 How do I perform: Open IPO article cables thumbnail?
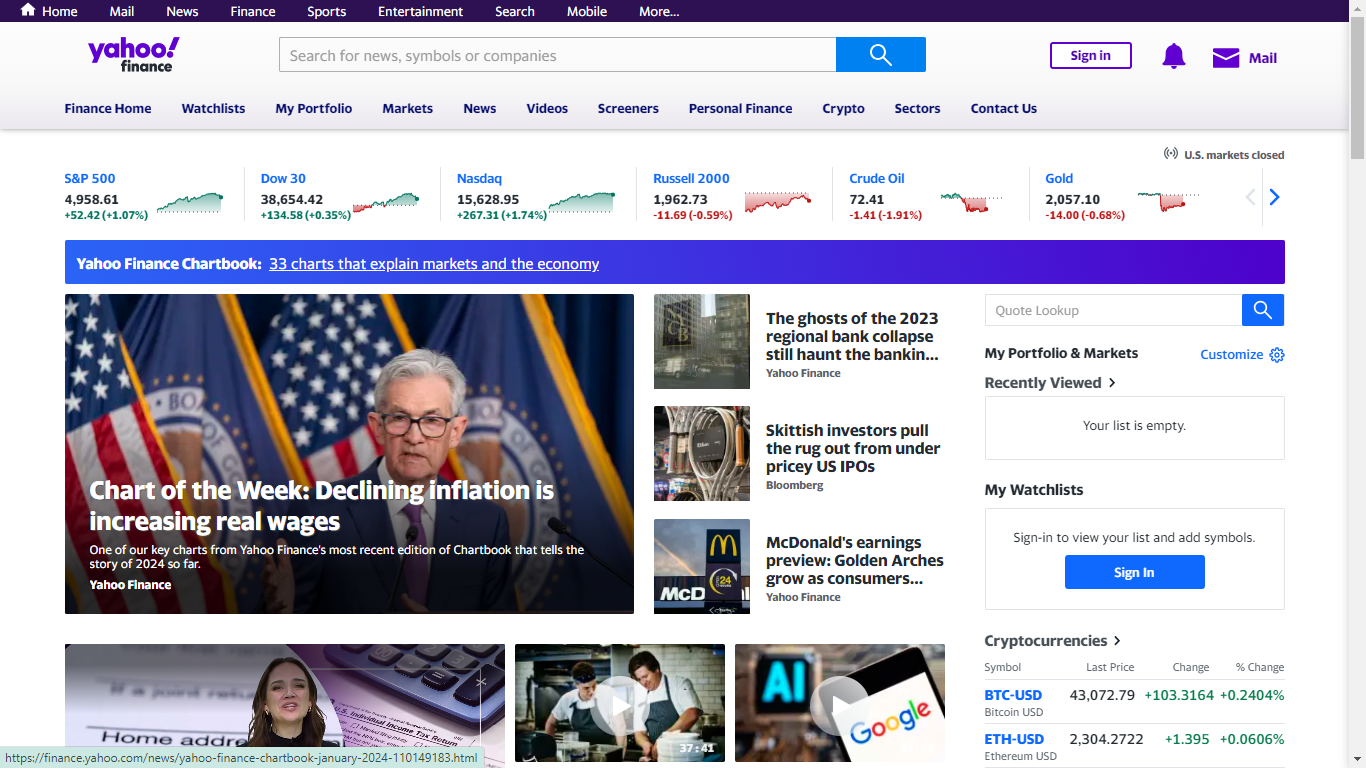click(702, 453)
